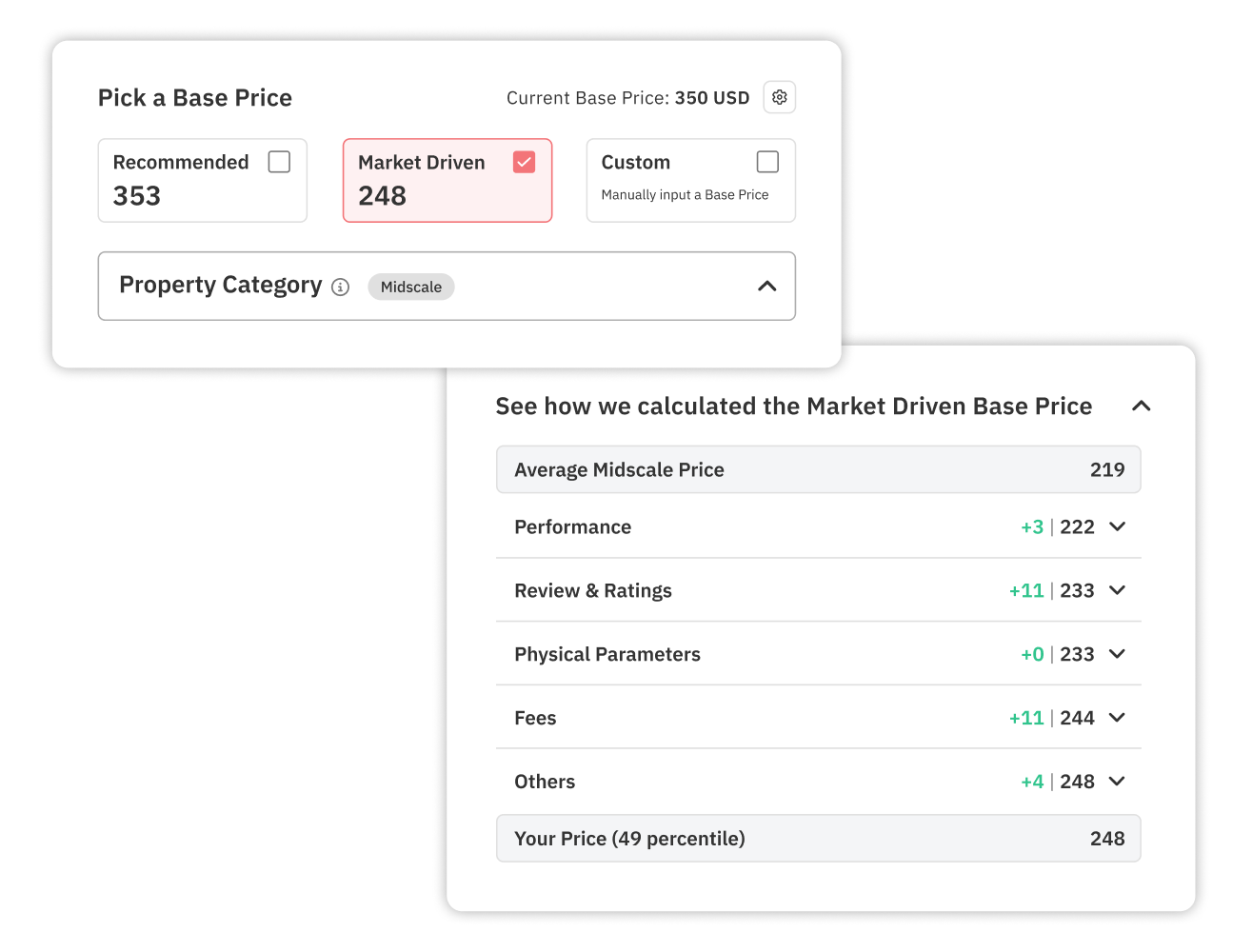Click the Performance '+3' adjustment value
The image size is (1233, 952).
pos(1032,527)
